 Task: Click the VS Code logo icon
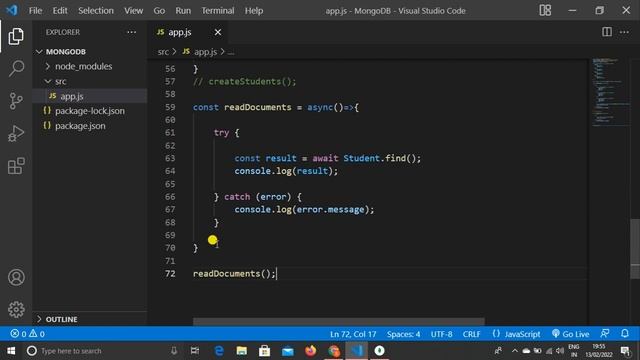coord(12,10)
